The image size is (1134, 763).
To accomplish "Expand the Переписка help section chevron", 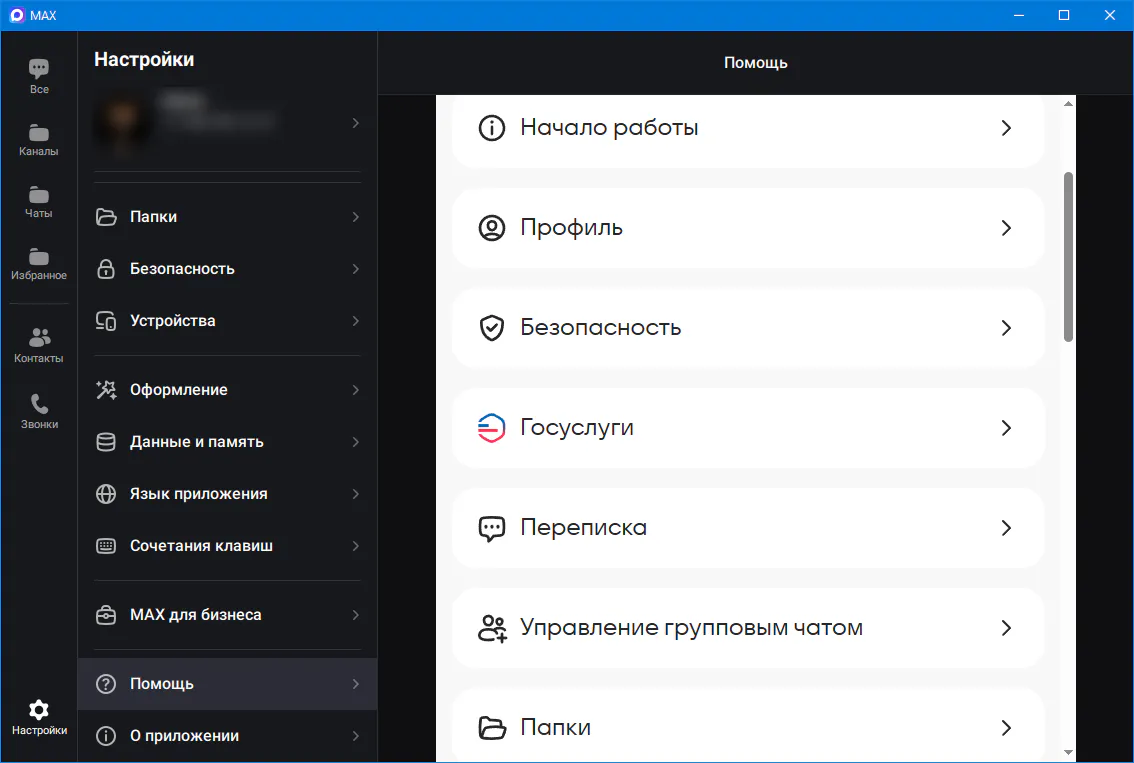I will (x=1006, y=528).
